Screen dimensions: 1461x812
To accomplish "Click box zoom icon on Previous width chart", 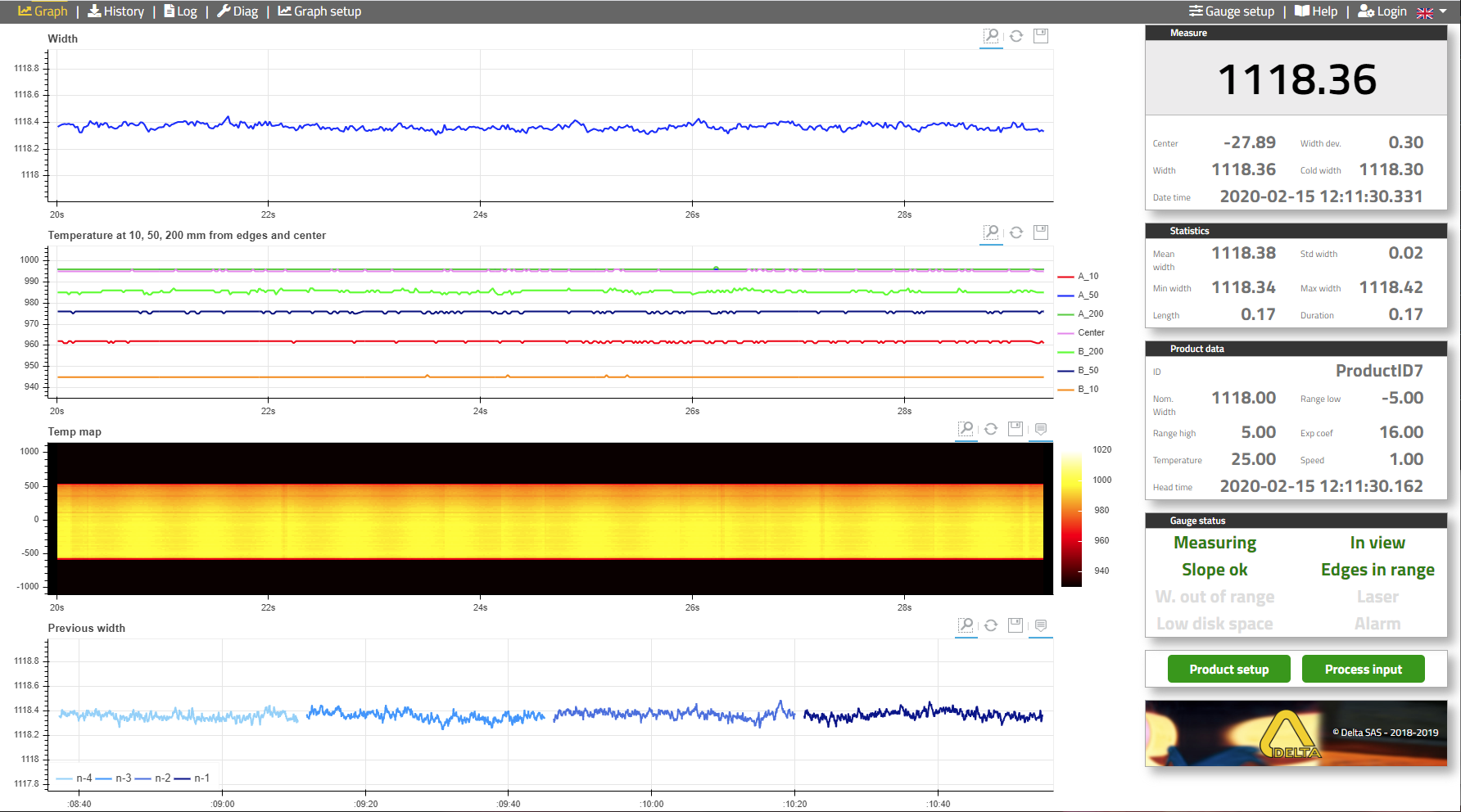I will click(x=966, y=625).
